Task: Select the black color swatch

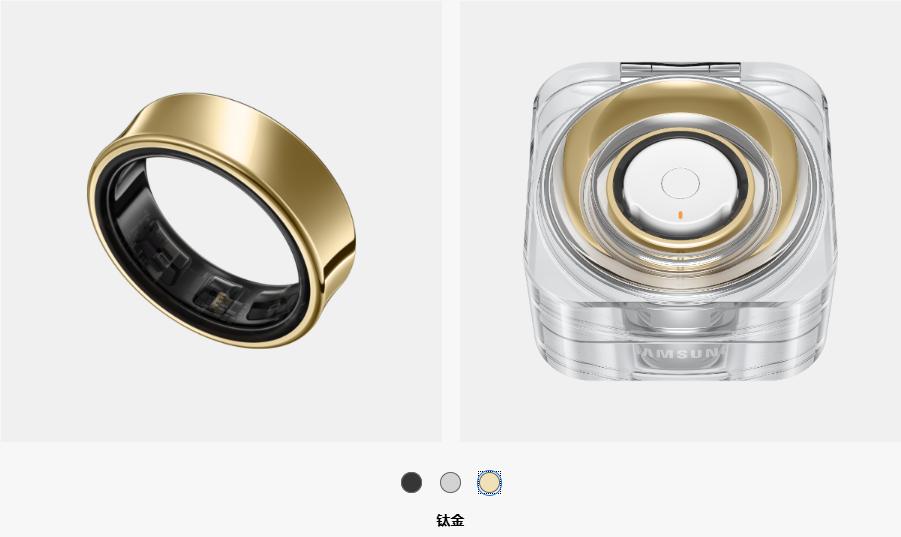Action: (x=411, y=482)
